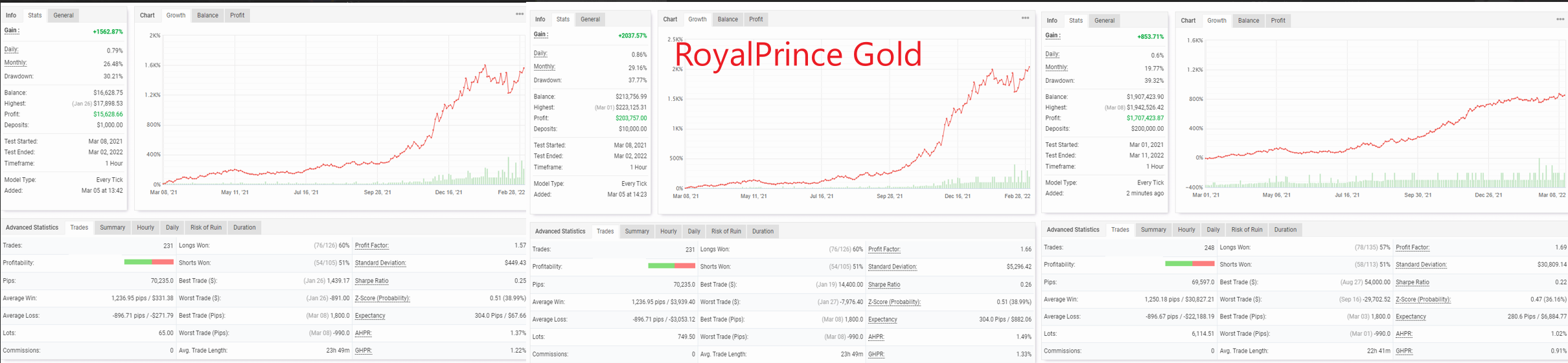Open Duration tab in 6,114.51-lots statistics panel
The width and height of the screenshot is (1568, 363).
[x=1286, y=229]
